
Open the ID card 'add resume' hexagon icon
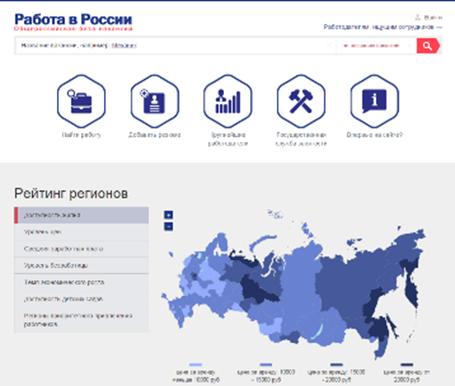(x=155, y=101)
